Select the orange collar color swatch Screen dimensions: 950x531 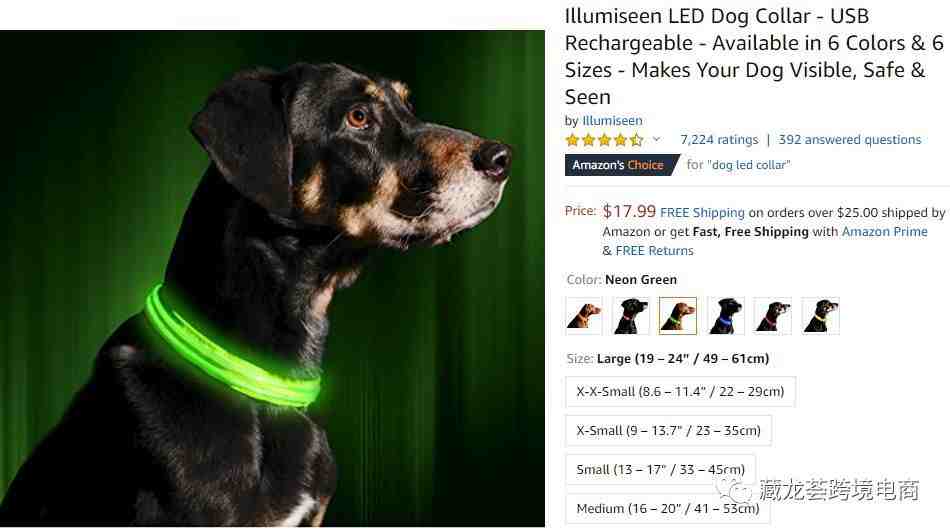point(583,316)
